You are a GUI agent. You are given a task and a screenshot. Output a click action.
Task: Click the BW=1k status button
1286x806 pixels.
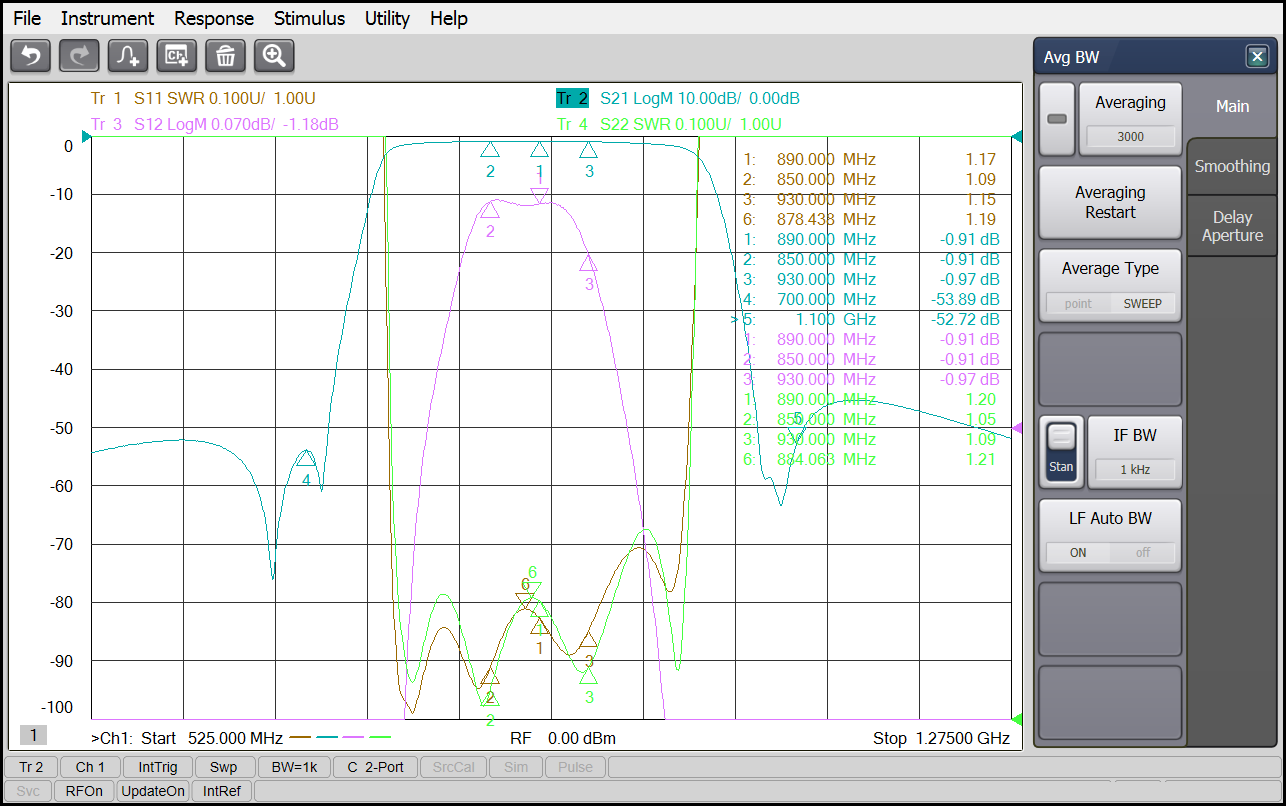[x=294, y=767]
